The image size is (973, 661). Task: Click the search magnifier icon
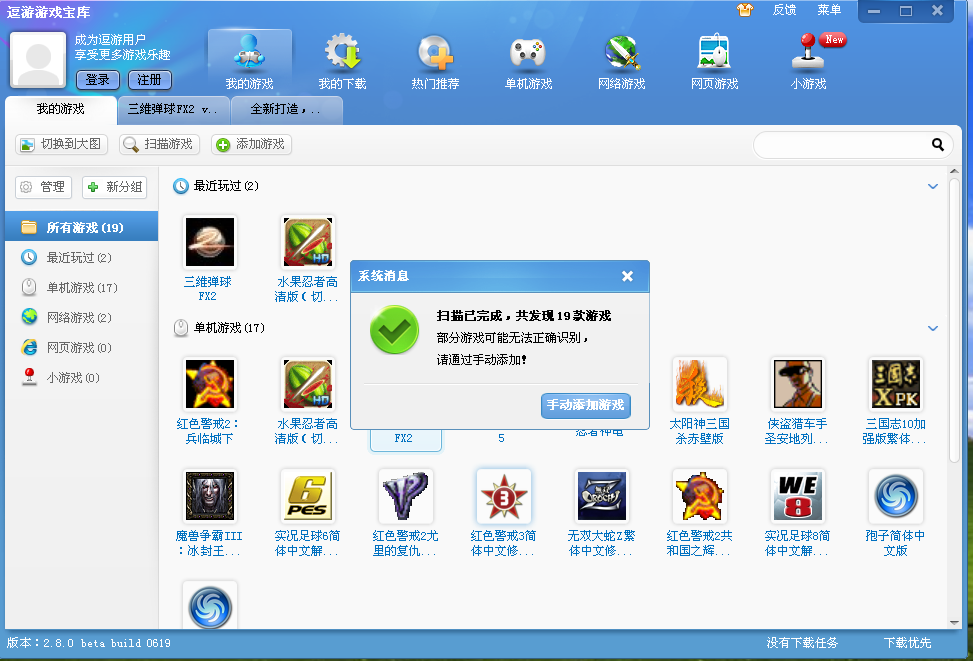click(x=938, y=145)
